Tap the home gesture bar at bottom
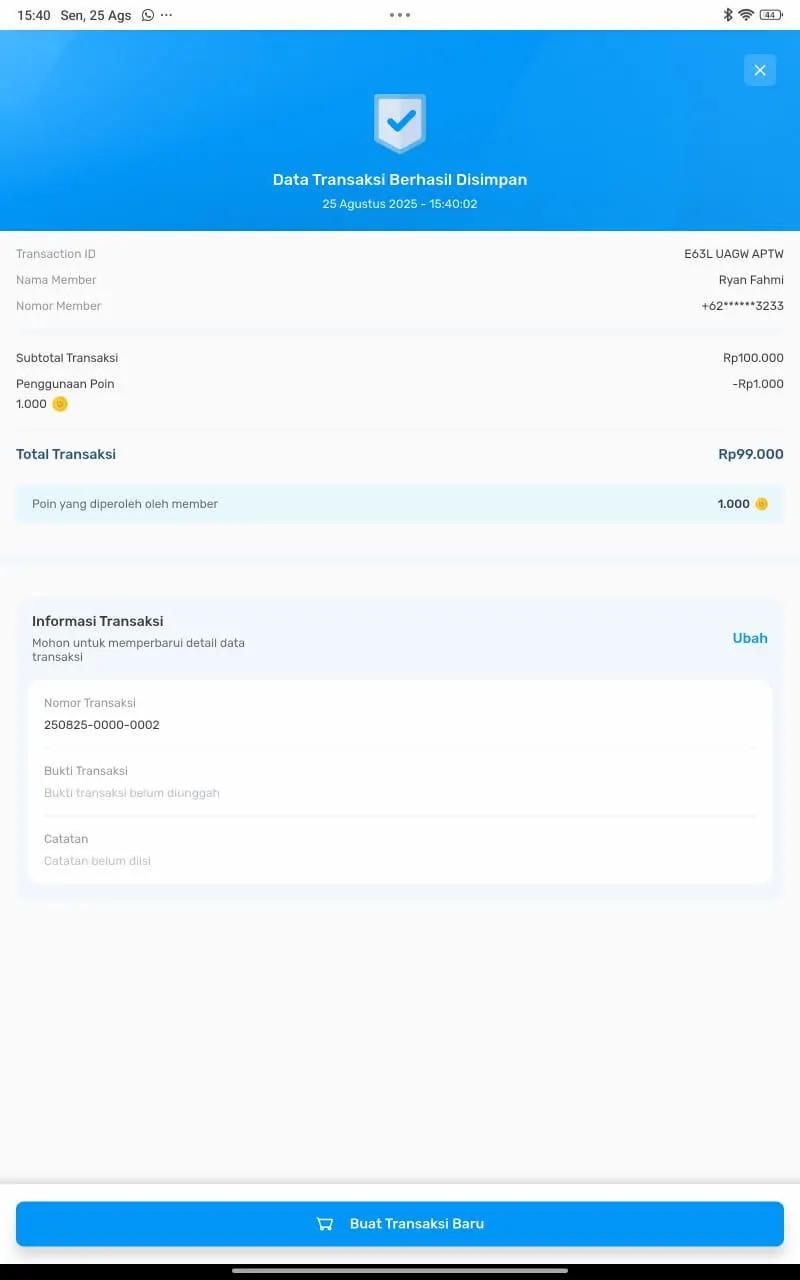The height and width of the screenshot is (1280, 800). [x=400, y=1270]
